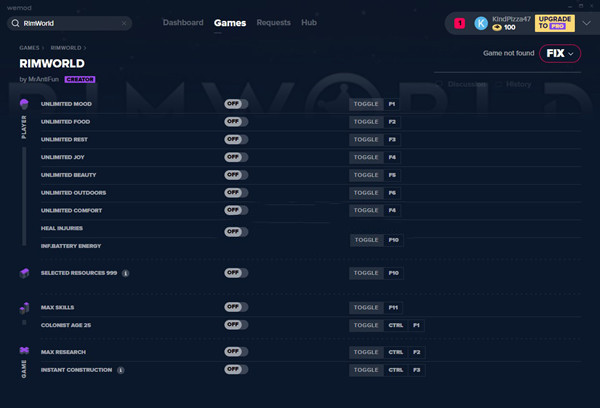Click Upgrade To Pro button
600x408 pixels.
click(x=554, y=23)
